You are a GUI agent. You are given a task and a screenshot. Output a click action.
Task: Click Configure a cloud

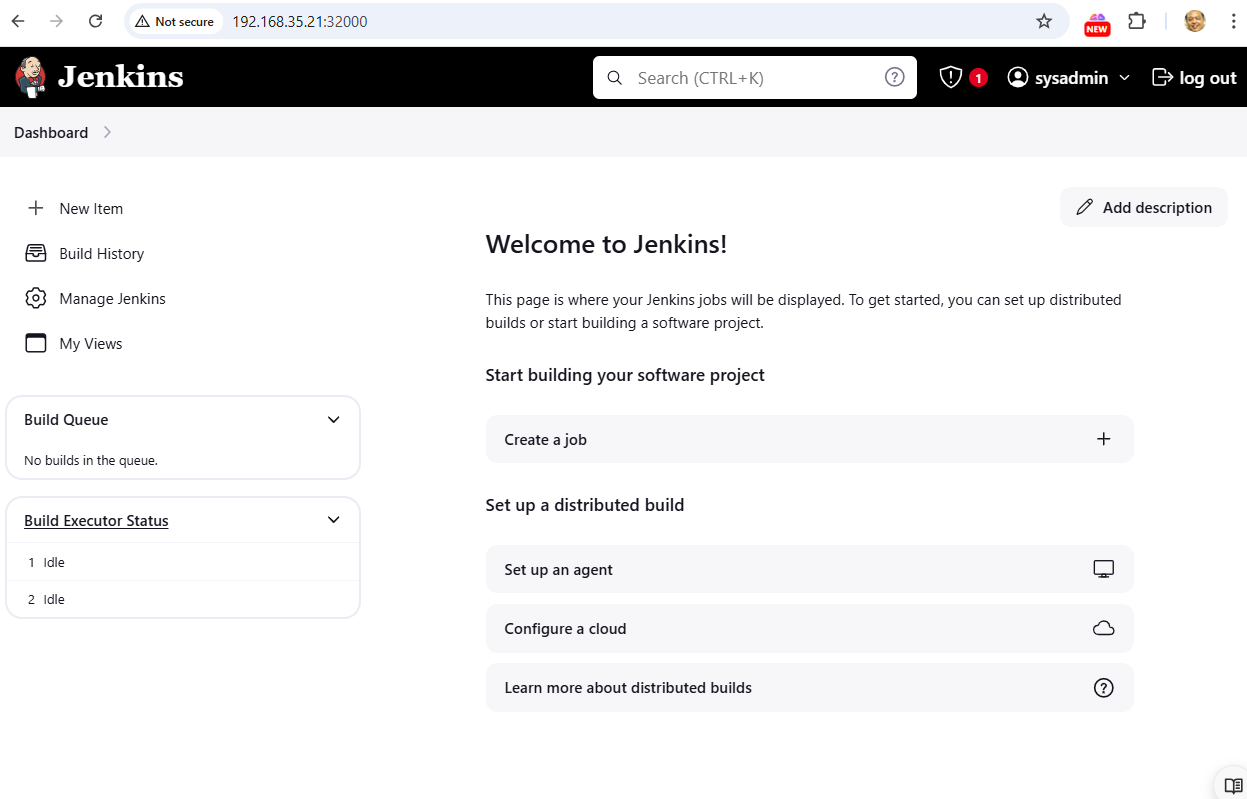click(x=810, y=628)
